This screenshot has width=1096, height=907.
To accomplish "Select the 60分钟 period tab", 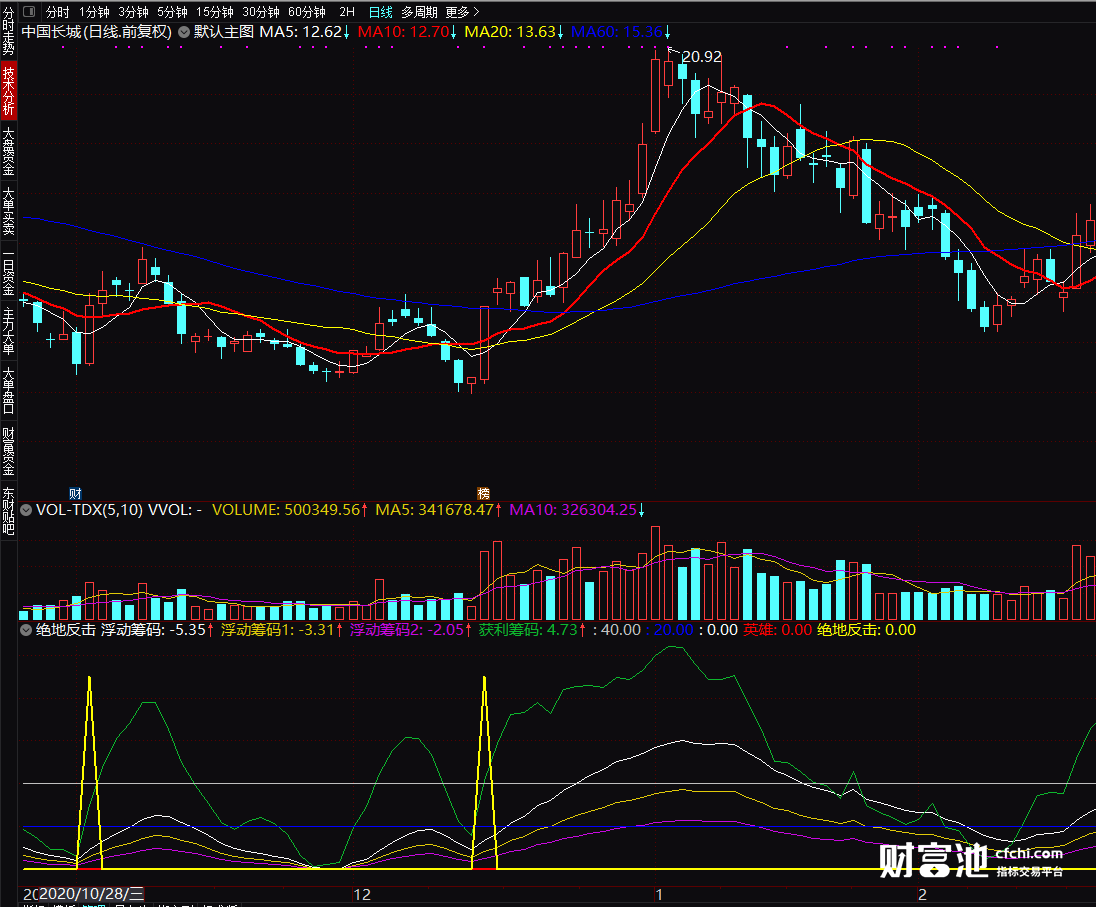I will (307, 12).
